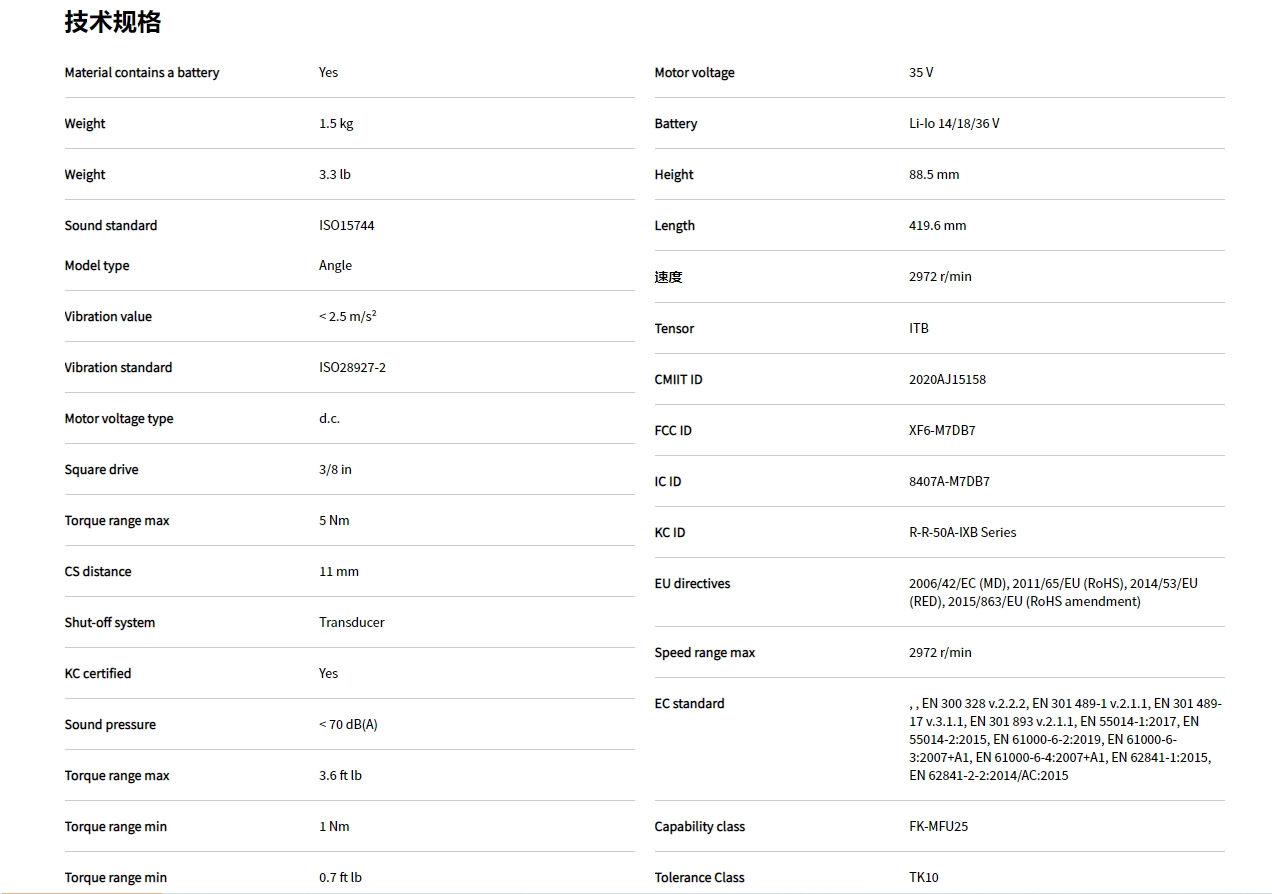Click the Sound pressure value < 70 dB(A)
The height and width of the screenshot is (894, 1272).
click(348, 724)
